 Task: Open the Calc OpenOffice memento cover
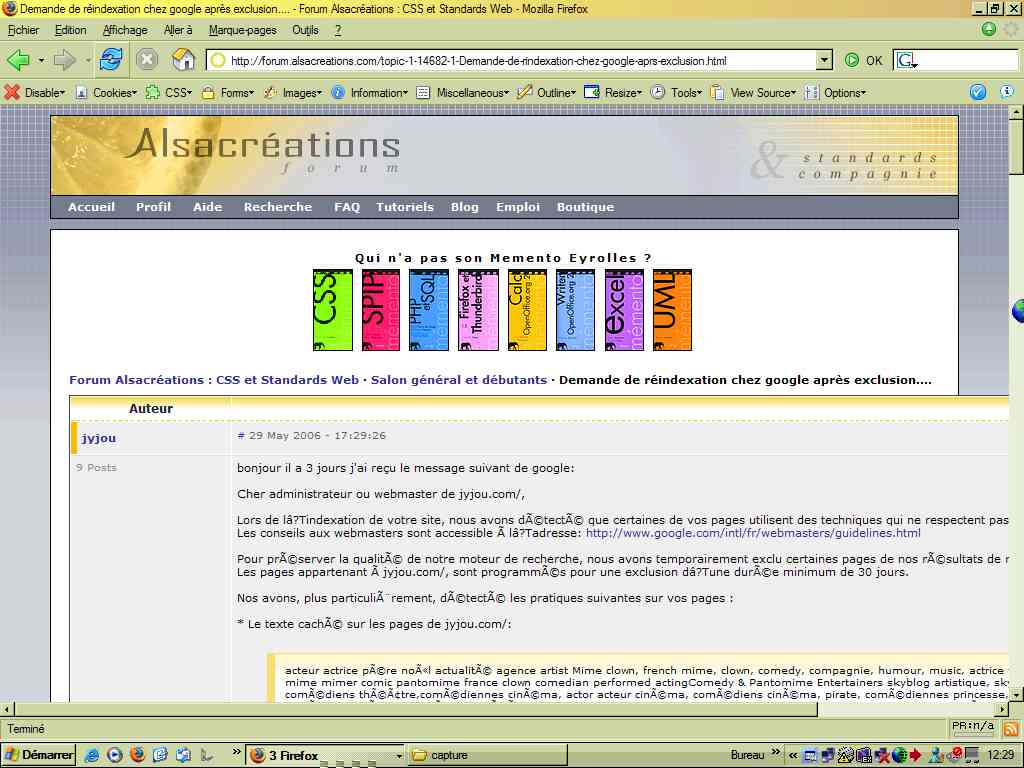click(527, 310)
